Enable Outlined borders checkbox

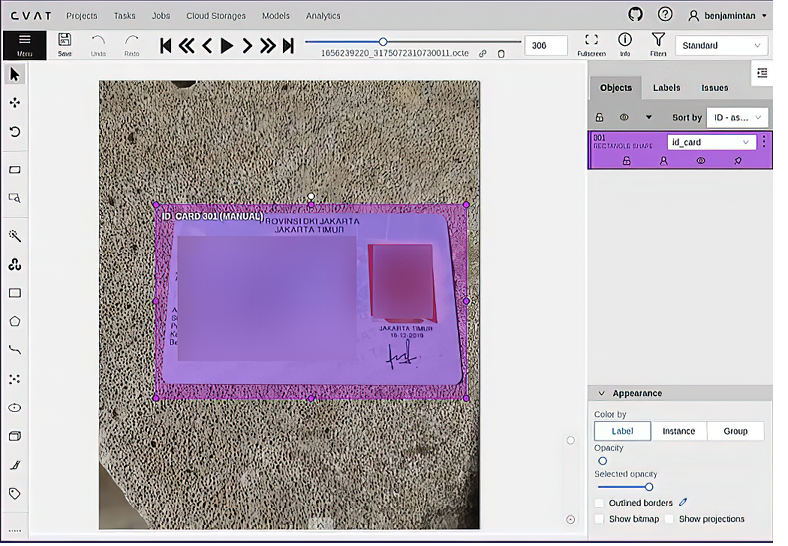pyautogui.click(x=599, y=503)
